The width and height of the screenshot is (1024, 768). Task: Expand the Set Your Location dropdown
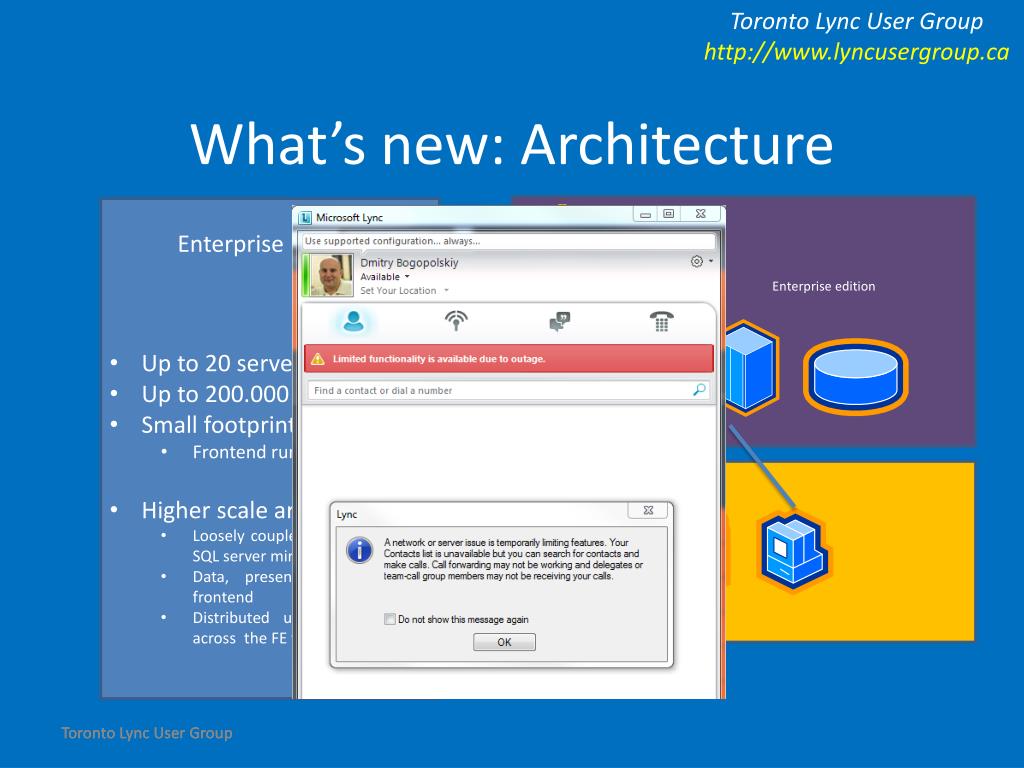tap(404, 291)
